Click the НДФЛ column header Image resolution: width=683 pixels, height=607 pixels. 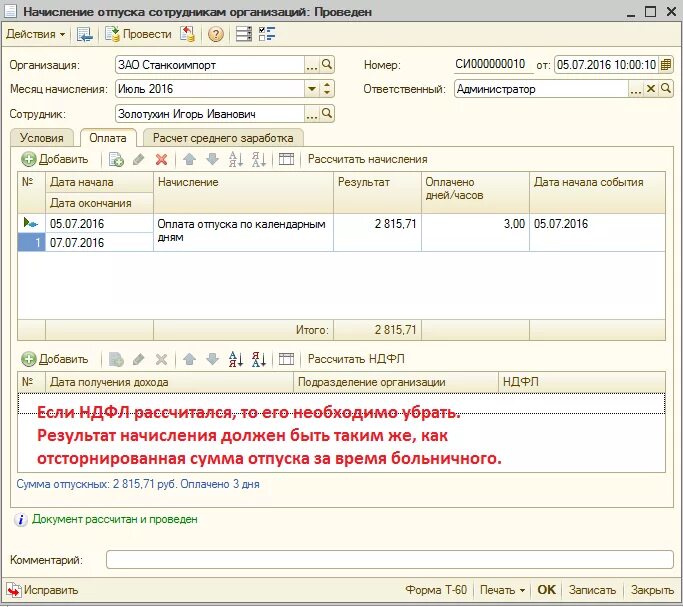[x=582, y=382]
